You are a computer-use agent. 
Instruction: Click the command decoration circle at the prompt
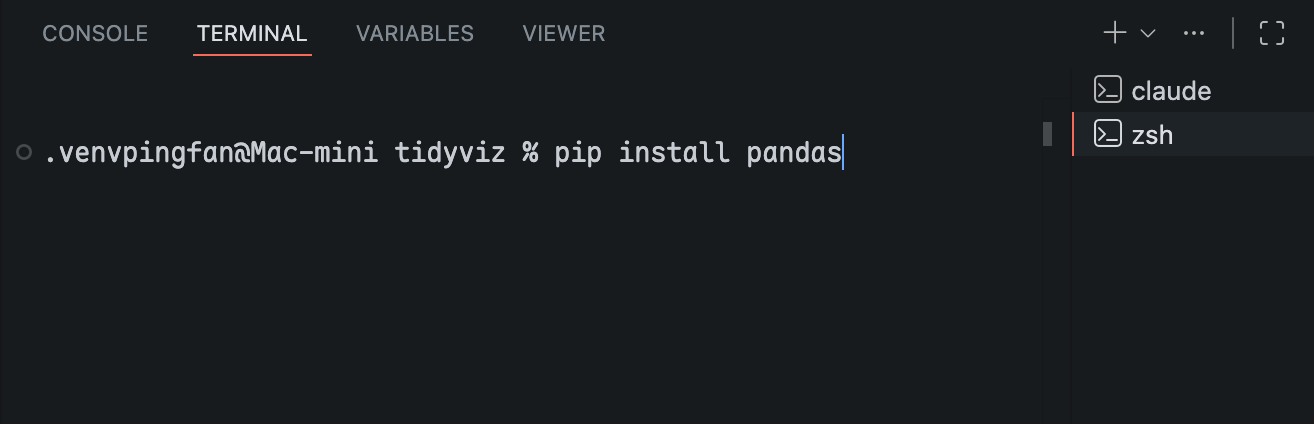point(23,153)
